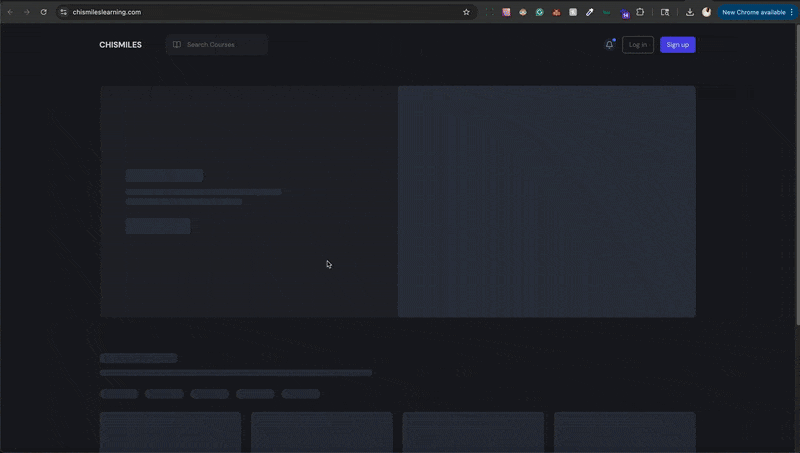Open the Chrome downloads tray
Screen dimensions: 800x453
[x=690, y=12]
